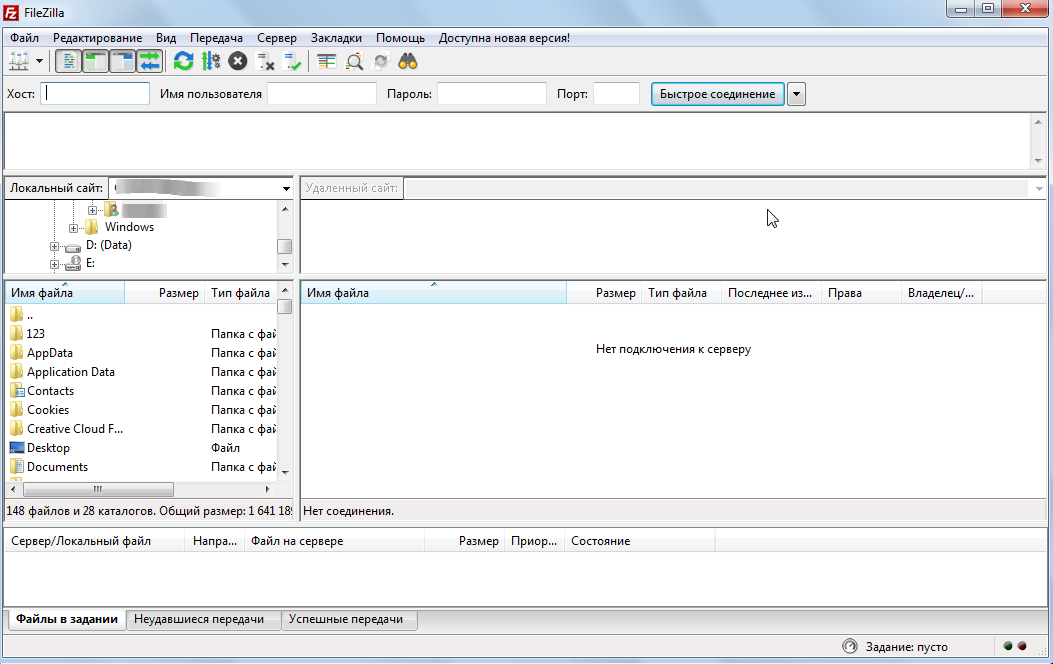Click the Быстрое соединение button
The height and width of the screenshot is (664, 1053).
coord(717,94)
